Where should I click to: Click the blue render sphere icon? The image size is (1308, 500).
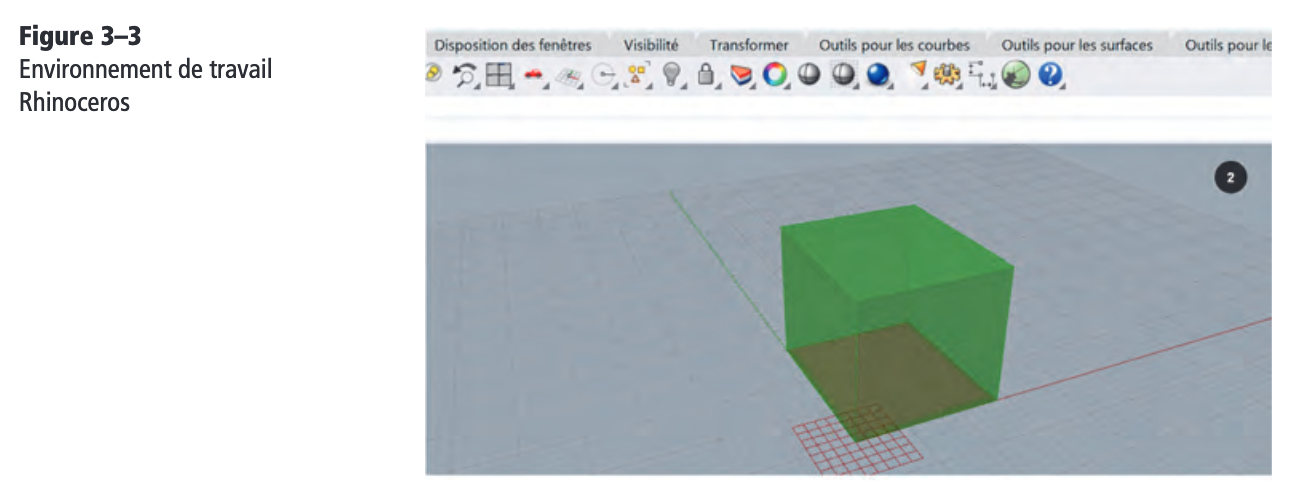tap(878, 75)
